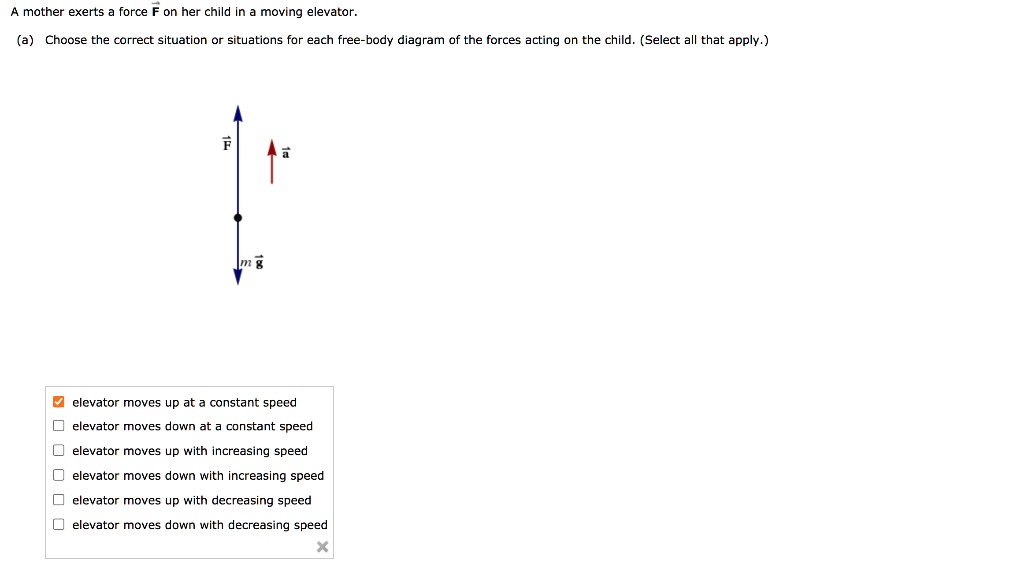Click the label text 'elevator moves up at a constant speed'
Viewport: 1024px width, 575px height.
(x=184, y=403)
